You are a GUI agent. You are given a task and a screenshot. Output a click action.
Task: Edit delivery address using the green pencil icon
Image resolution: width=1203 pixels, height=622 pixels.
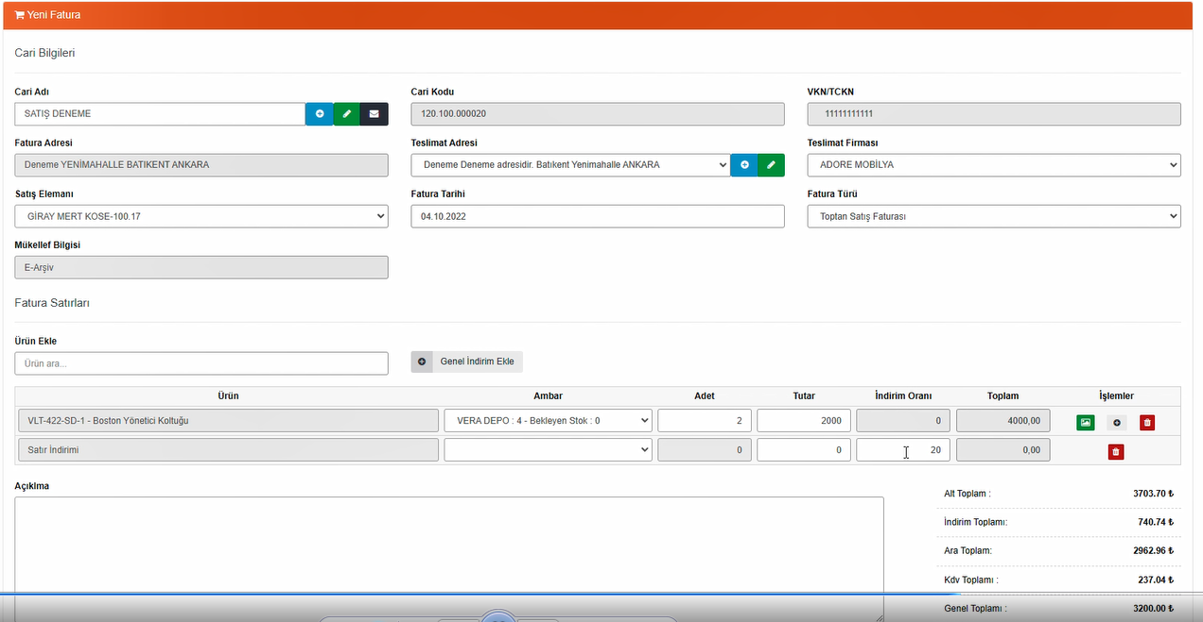pos(771,165)
